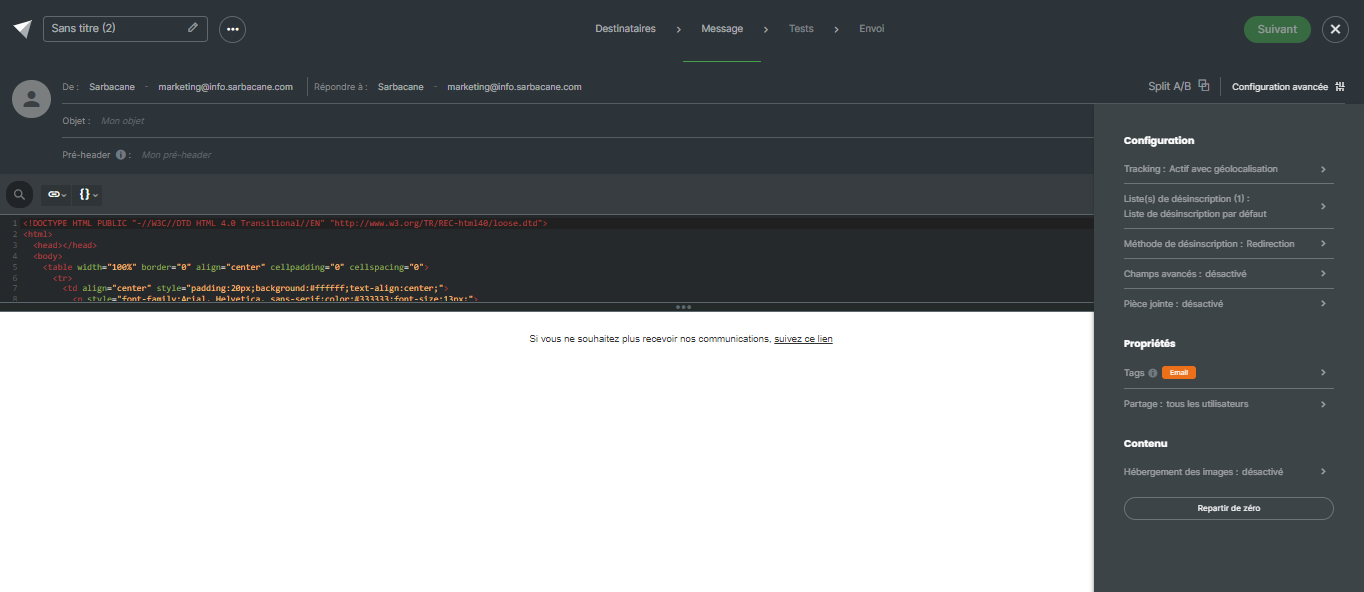Click the Repartir de zéro button
The image size is (1364, 592).
[1228, 507]
